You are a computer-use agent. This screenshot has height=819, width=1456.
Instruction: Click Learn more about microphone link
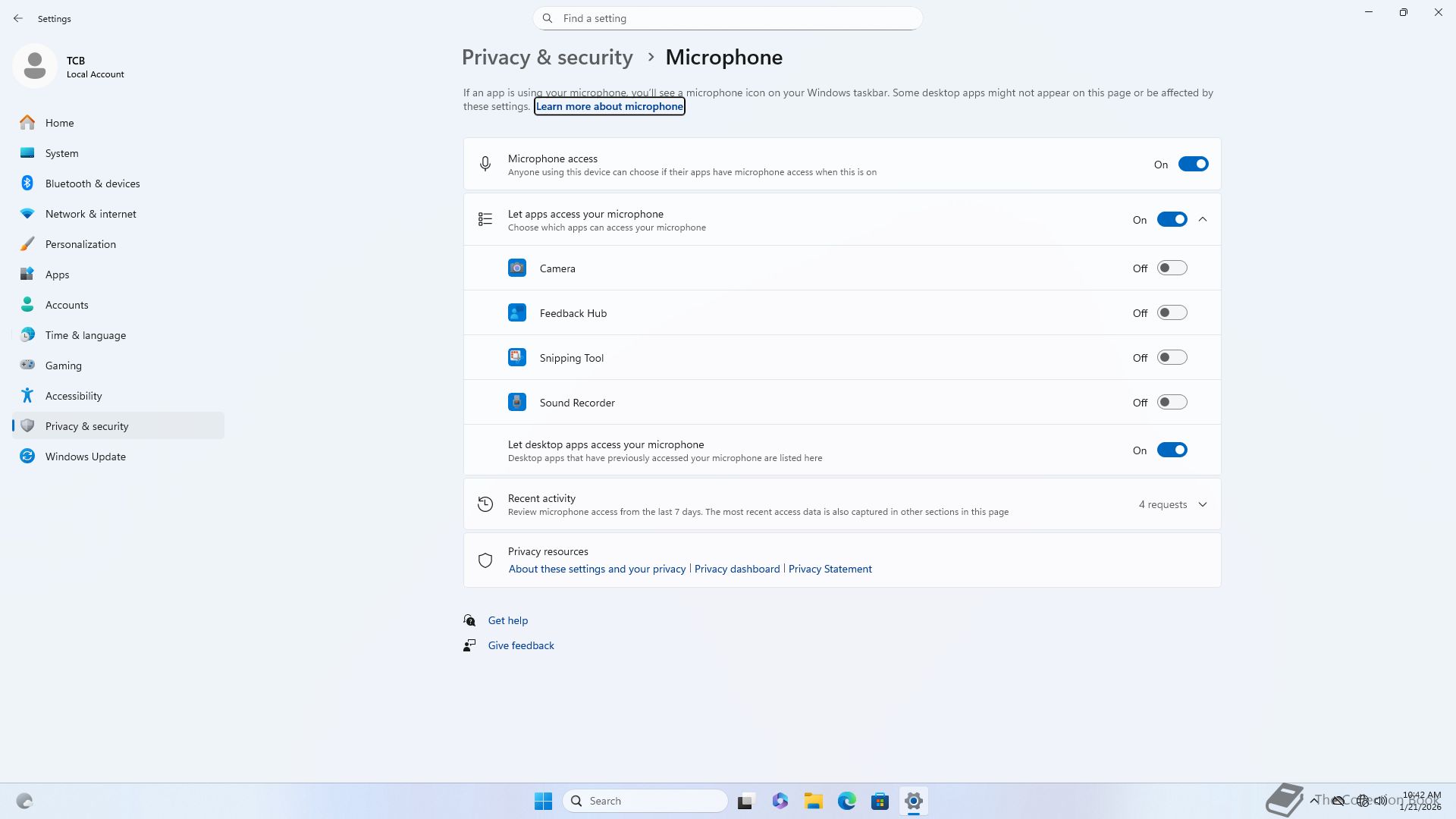pos(609,107)
